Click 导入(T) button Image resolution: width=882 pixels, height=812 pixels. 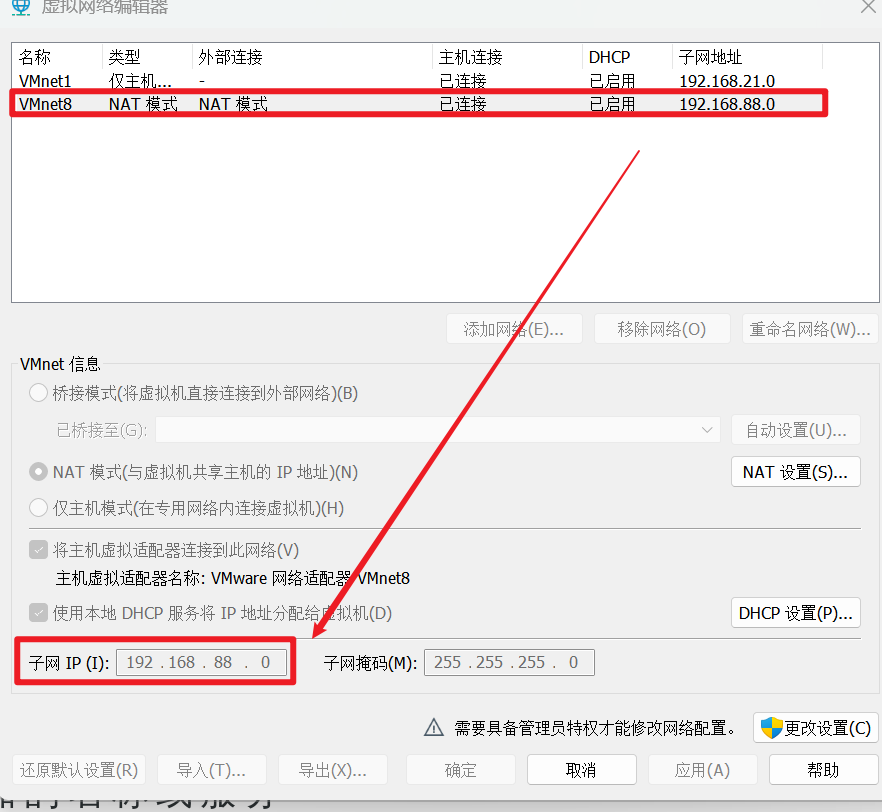click(212, 770)
